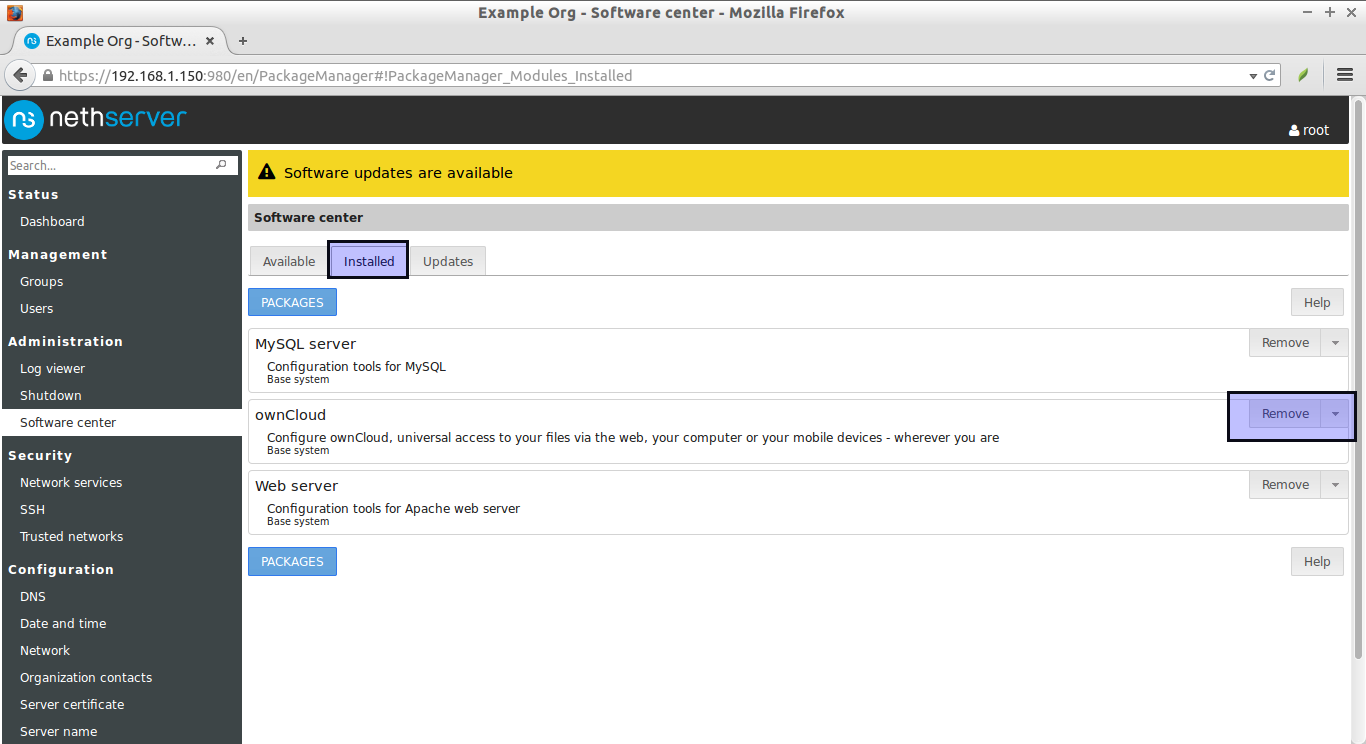Open a new browser tab with plus
This screenshot has width=1366, height=744.
(242, 41)
